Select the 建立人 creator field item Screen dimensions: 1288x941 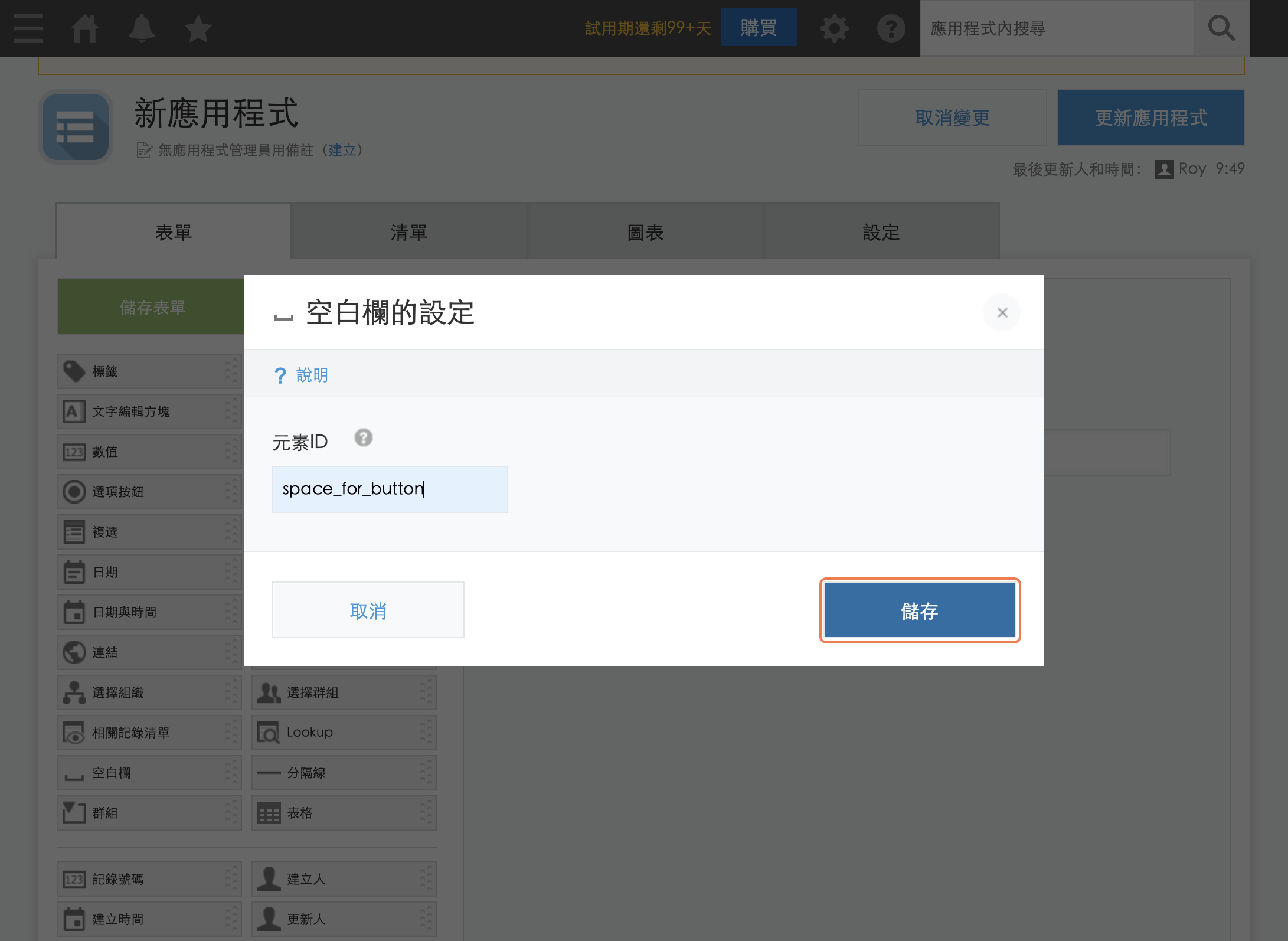click(x=344, y=879)
